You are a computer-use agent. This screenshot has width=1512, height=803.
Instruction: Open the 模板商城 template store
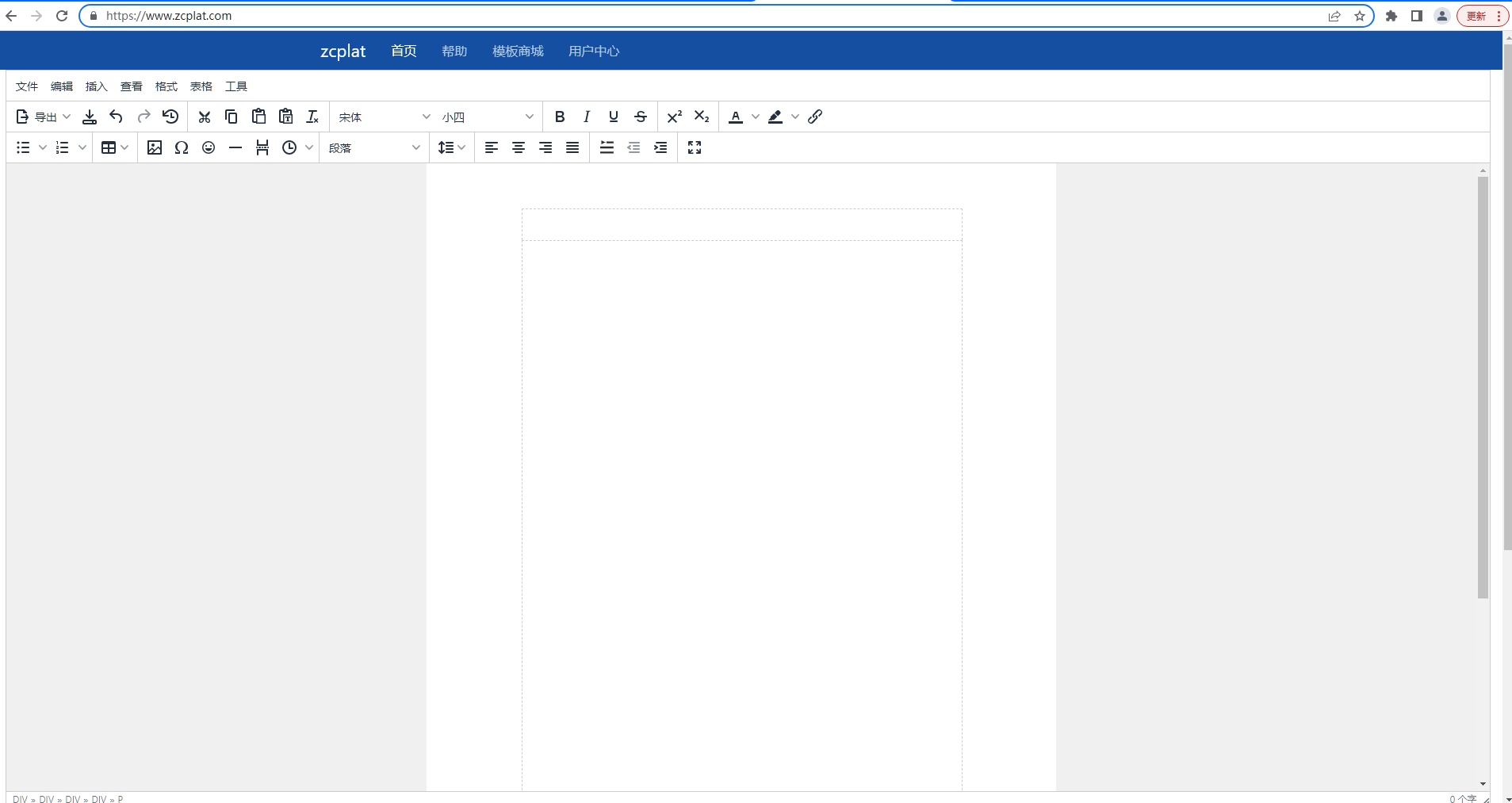[x=518, y=51]
